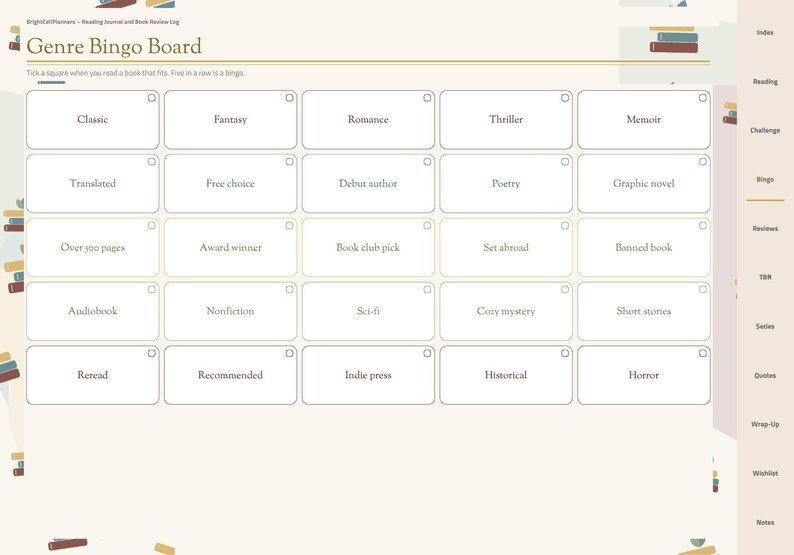Click the Nonfiction label
This screenshot has height=555, width=794.
coord(230,311)
